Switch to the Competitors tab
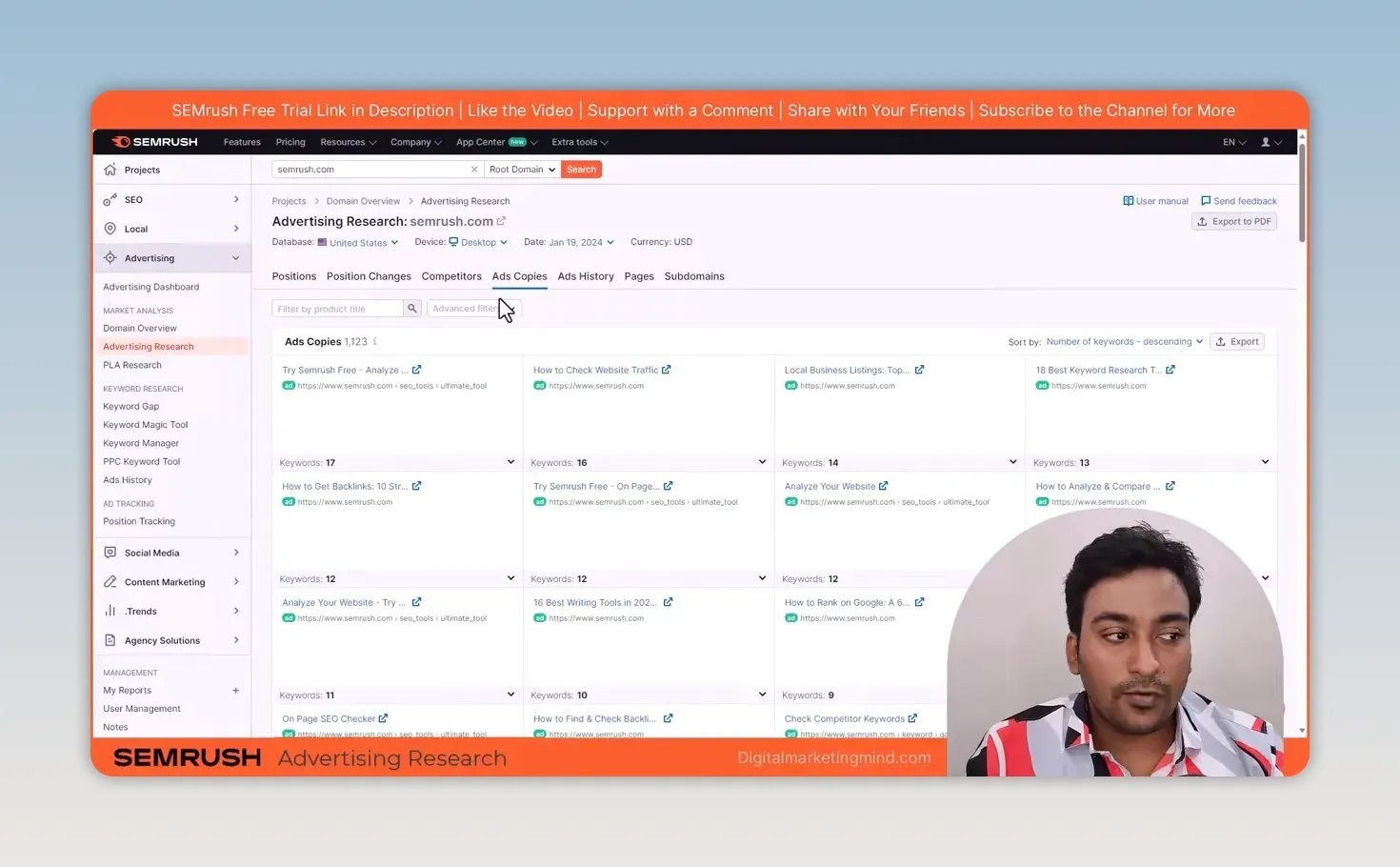The height and width of the screenshot is (867, 1400). pyautogui.click(x=451, y=276)
